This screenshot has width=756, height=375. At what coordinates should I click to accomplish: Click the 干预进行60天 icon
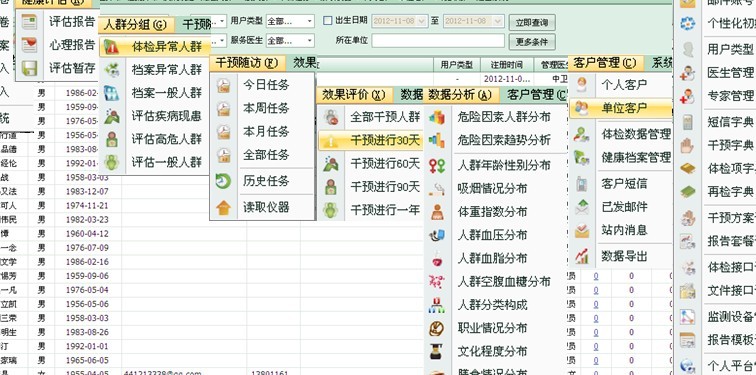[x=331, y=164]
